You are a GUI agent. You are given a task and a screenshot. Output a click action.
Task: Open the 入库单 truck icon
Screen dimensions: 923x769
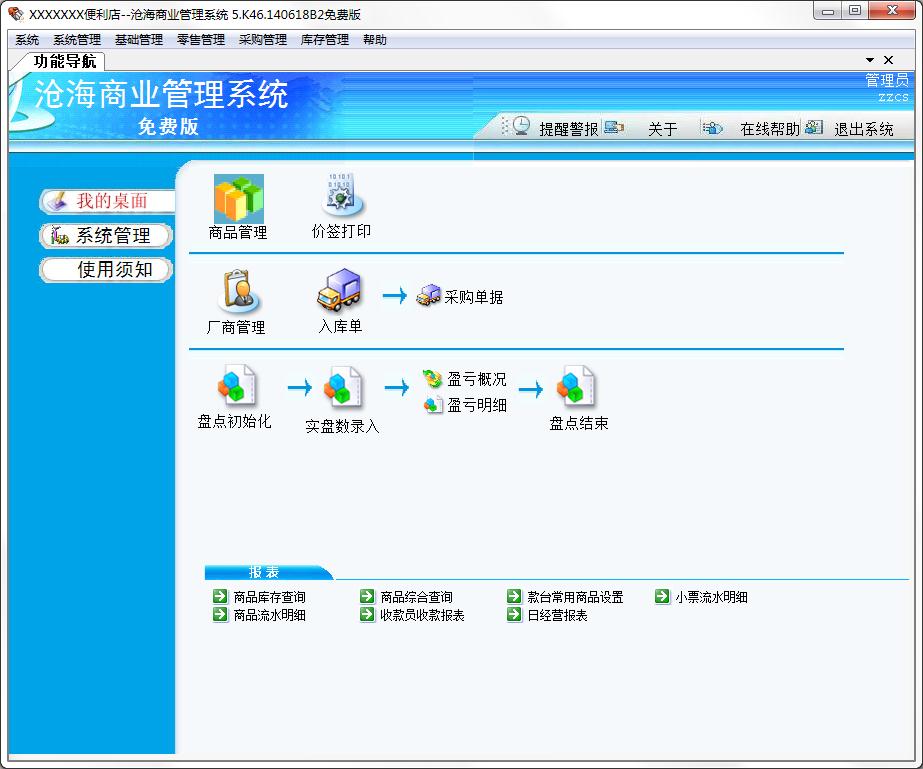pos(340,290)
